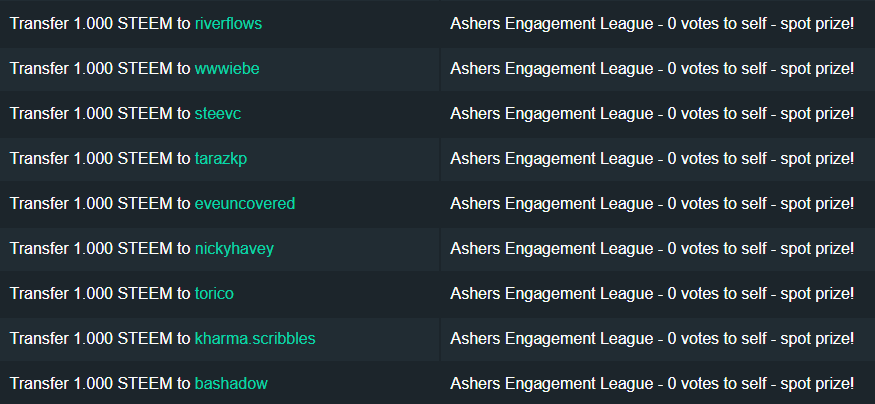875x404 pixels.
Task: Click the memo for torico transfer
Action: click(x=652, y=294)
